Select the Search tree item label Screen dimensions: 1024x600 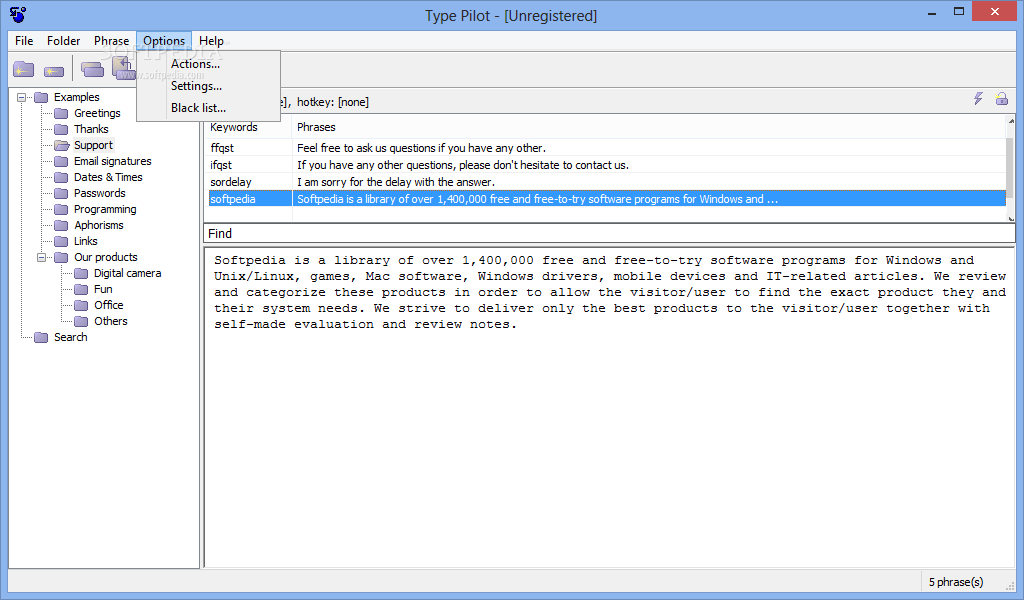pyautogui.click(x=71, y=338)
